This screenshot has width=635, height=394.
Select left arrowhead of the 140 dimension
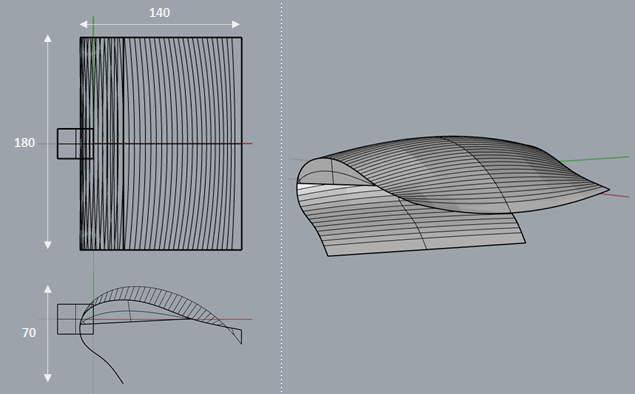[83, 24]
